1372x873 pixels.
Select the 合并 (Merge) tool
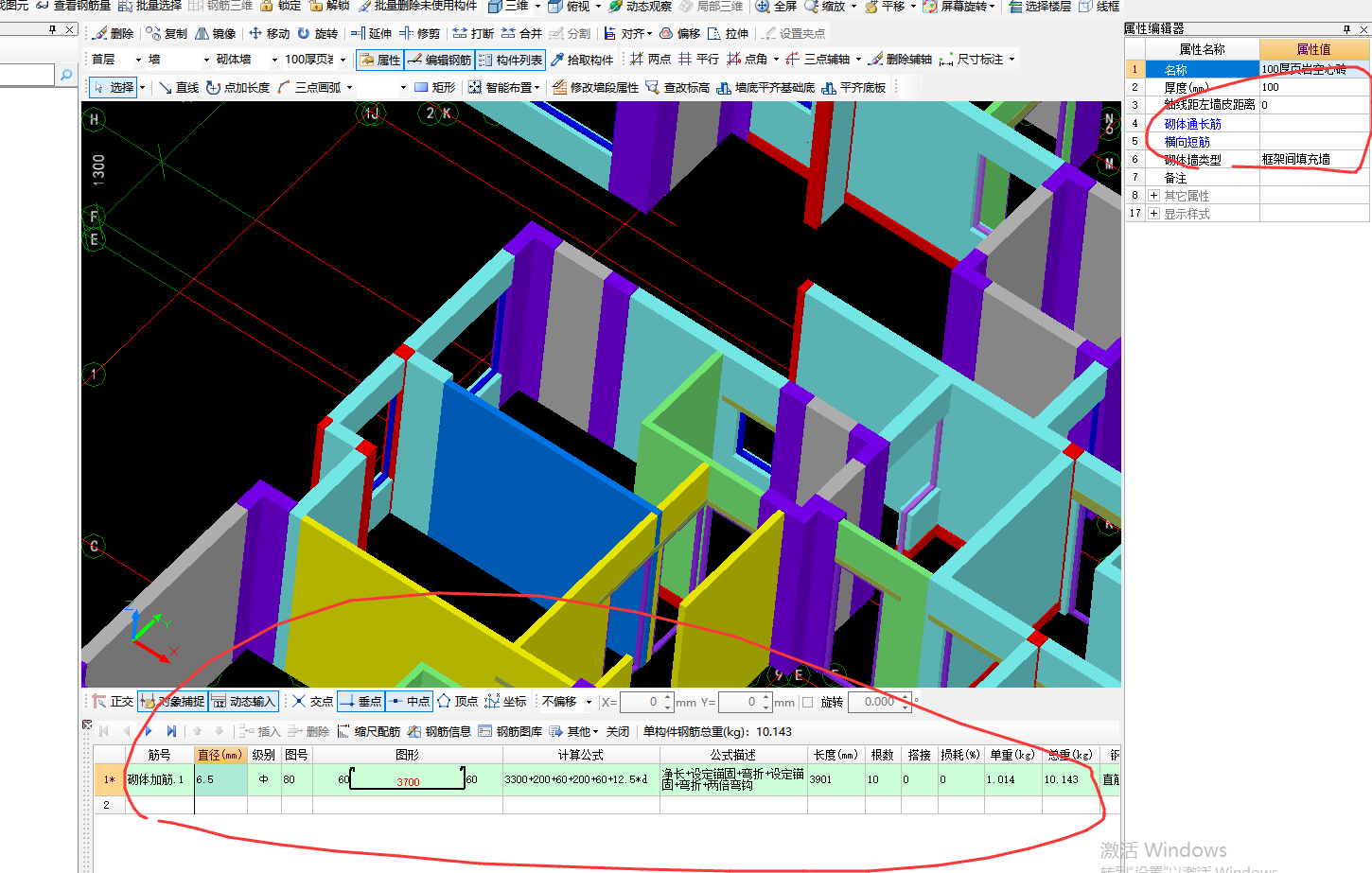[521, 33]
